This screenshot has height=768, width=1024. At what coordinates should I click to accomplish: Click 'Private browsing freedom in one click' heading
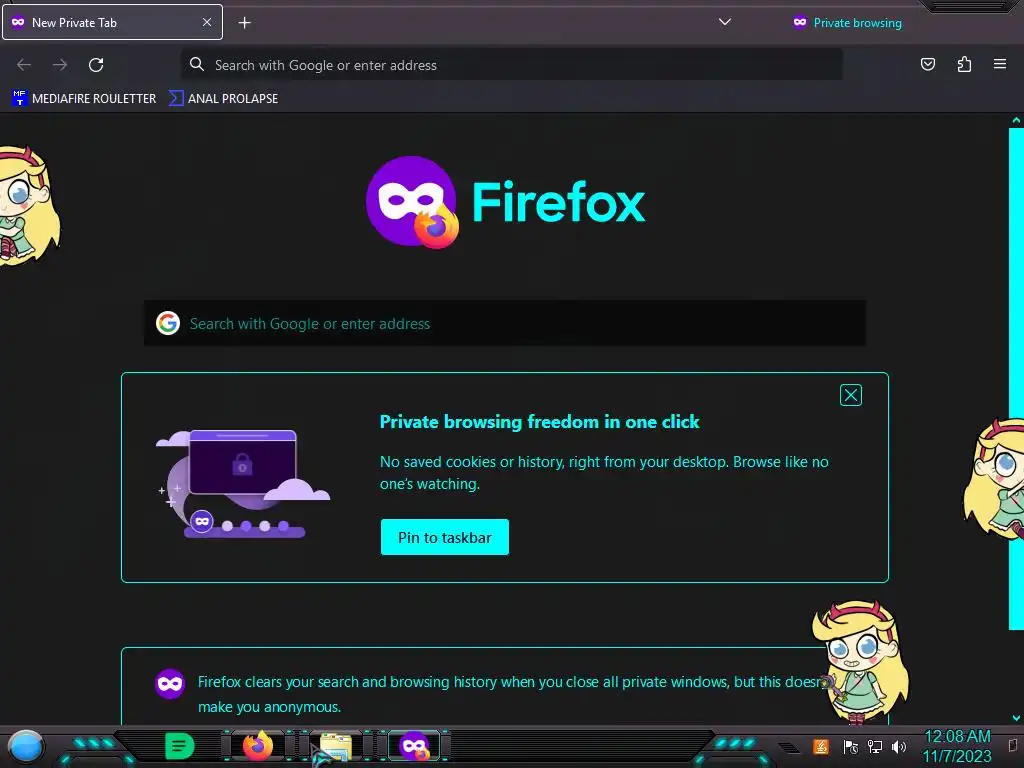coord(539,422)
